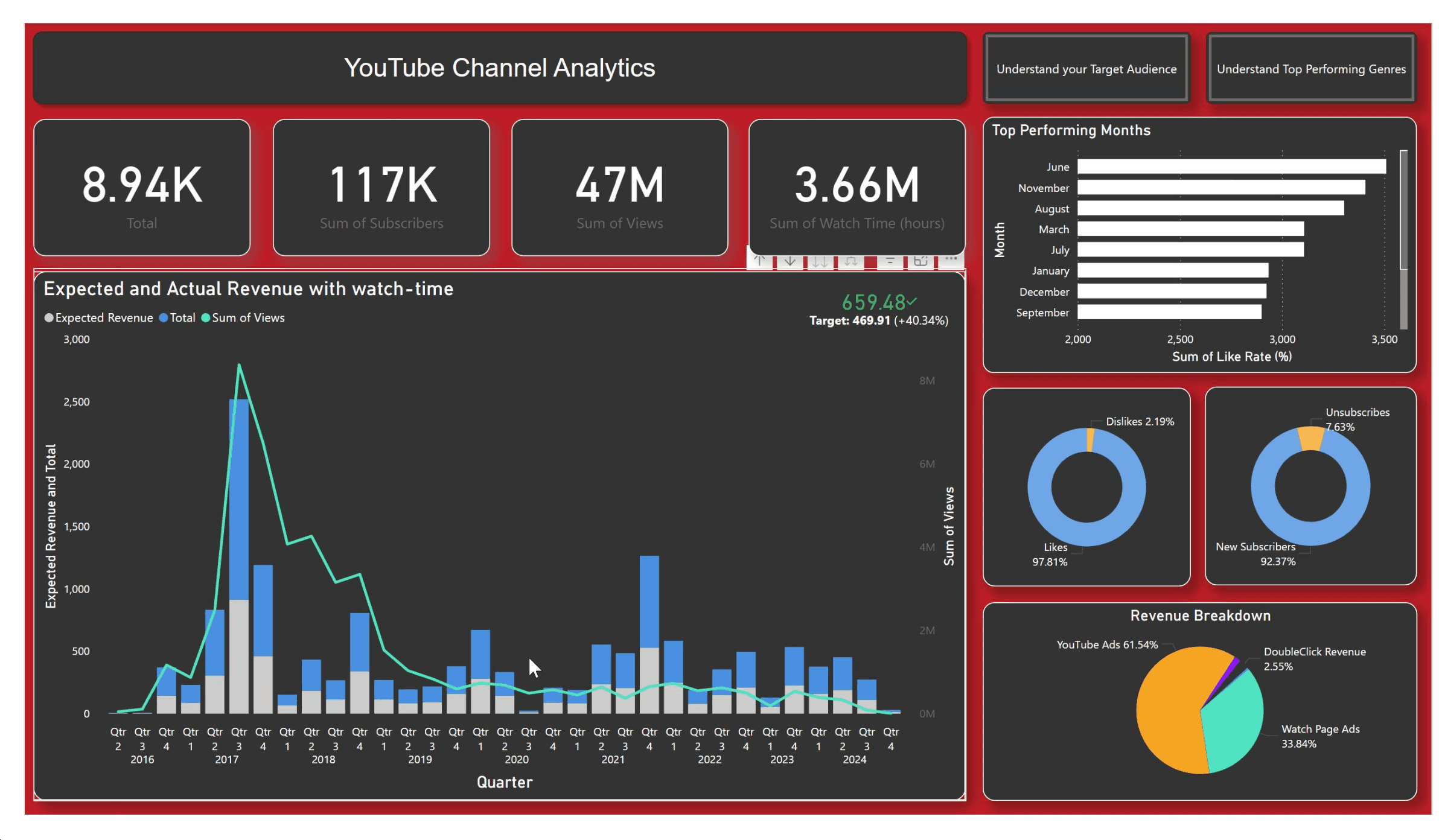Screen dimensions: 1439x840
Task: Click the tall Qtr 3 2017 Total bar
Action: click(x=239, y=498)
